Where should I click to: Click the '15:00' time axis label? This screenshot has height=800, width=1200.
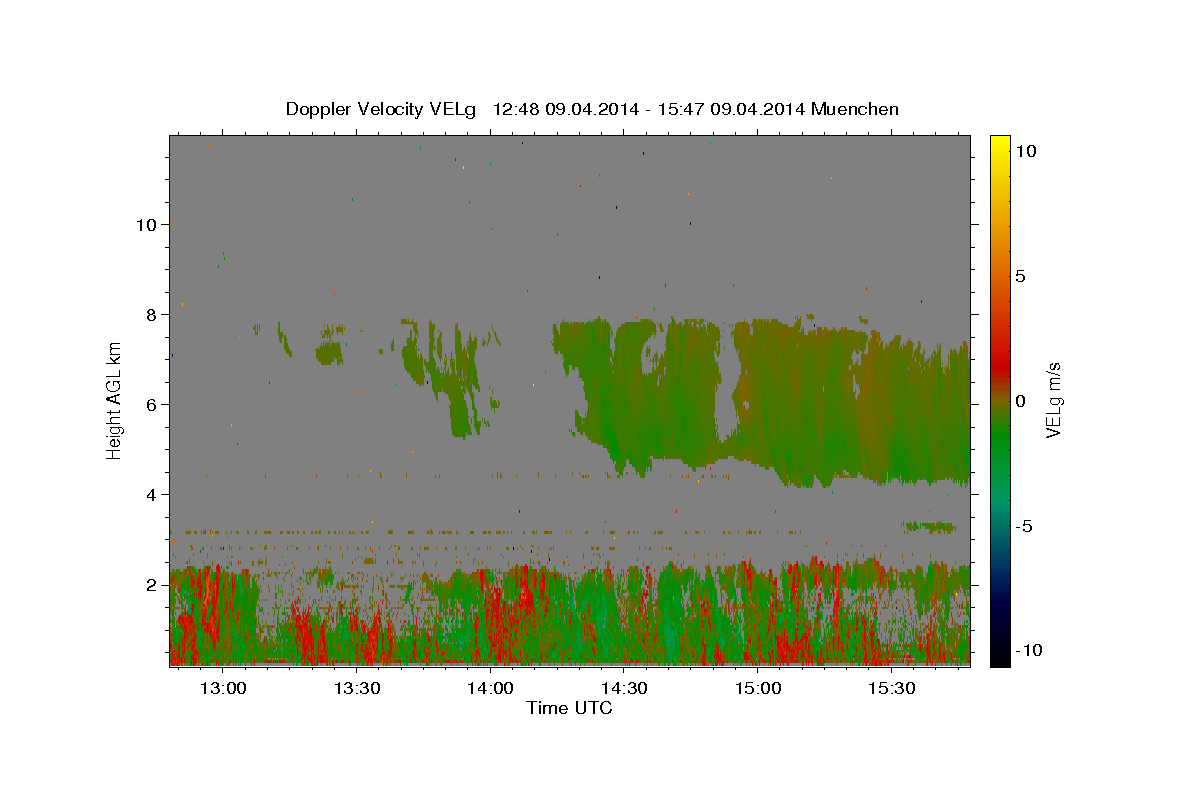pyautogui.click(x=758, y=689)
